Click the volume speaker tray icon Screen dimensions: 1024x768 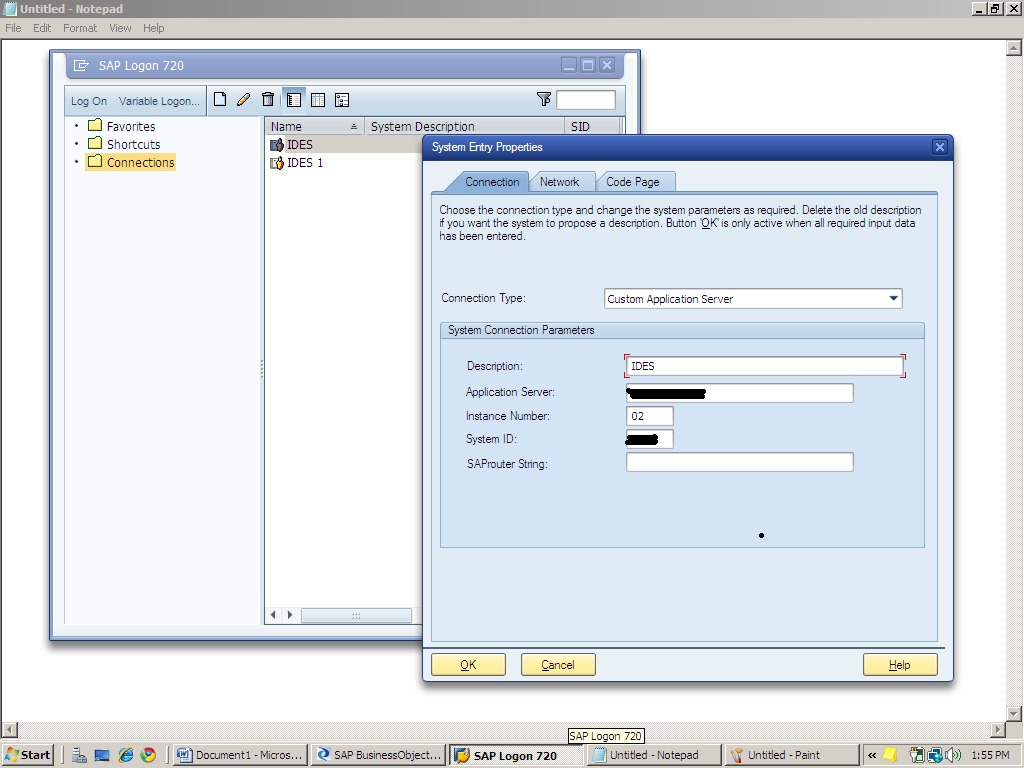tap(953, 755)
